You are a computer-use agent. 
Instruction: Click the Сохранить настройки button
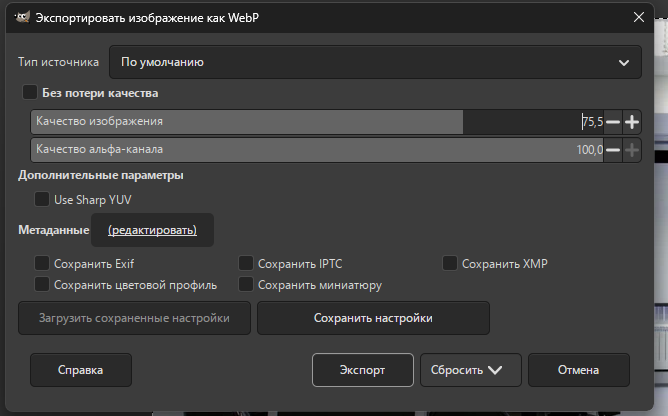(373, 318)
